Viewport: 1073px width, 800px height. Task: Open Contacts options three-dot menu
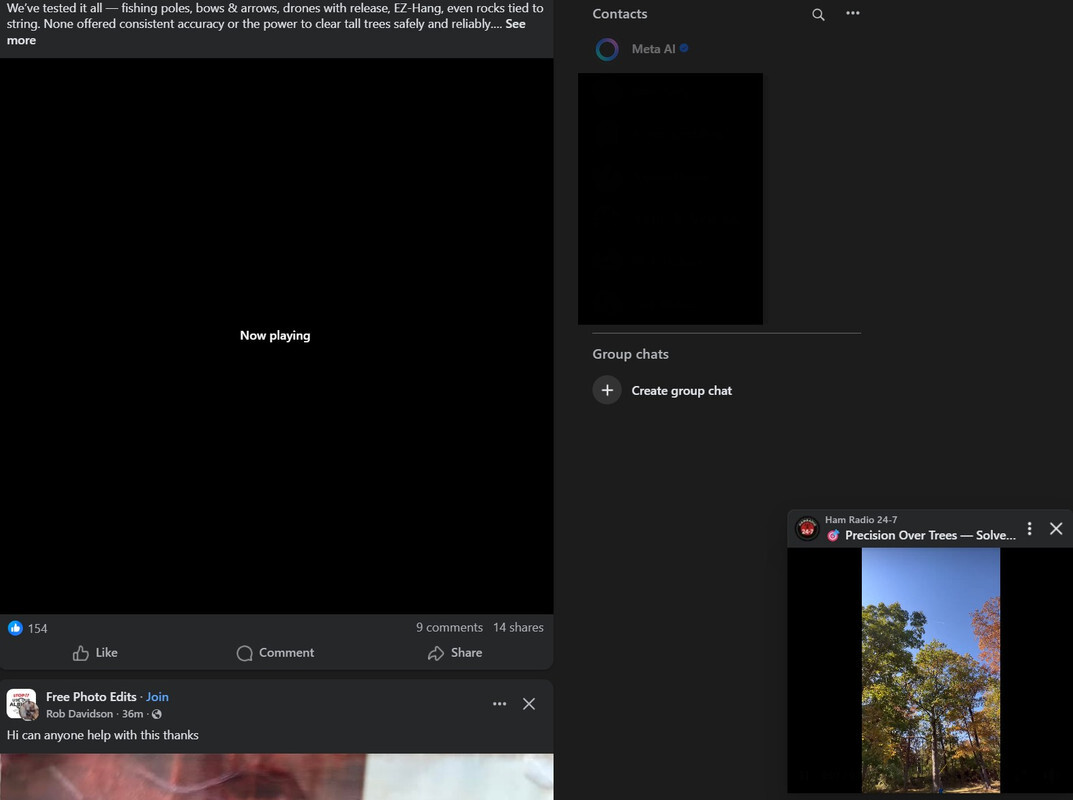[x=852, y=14]
